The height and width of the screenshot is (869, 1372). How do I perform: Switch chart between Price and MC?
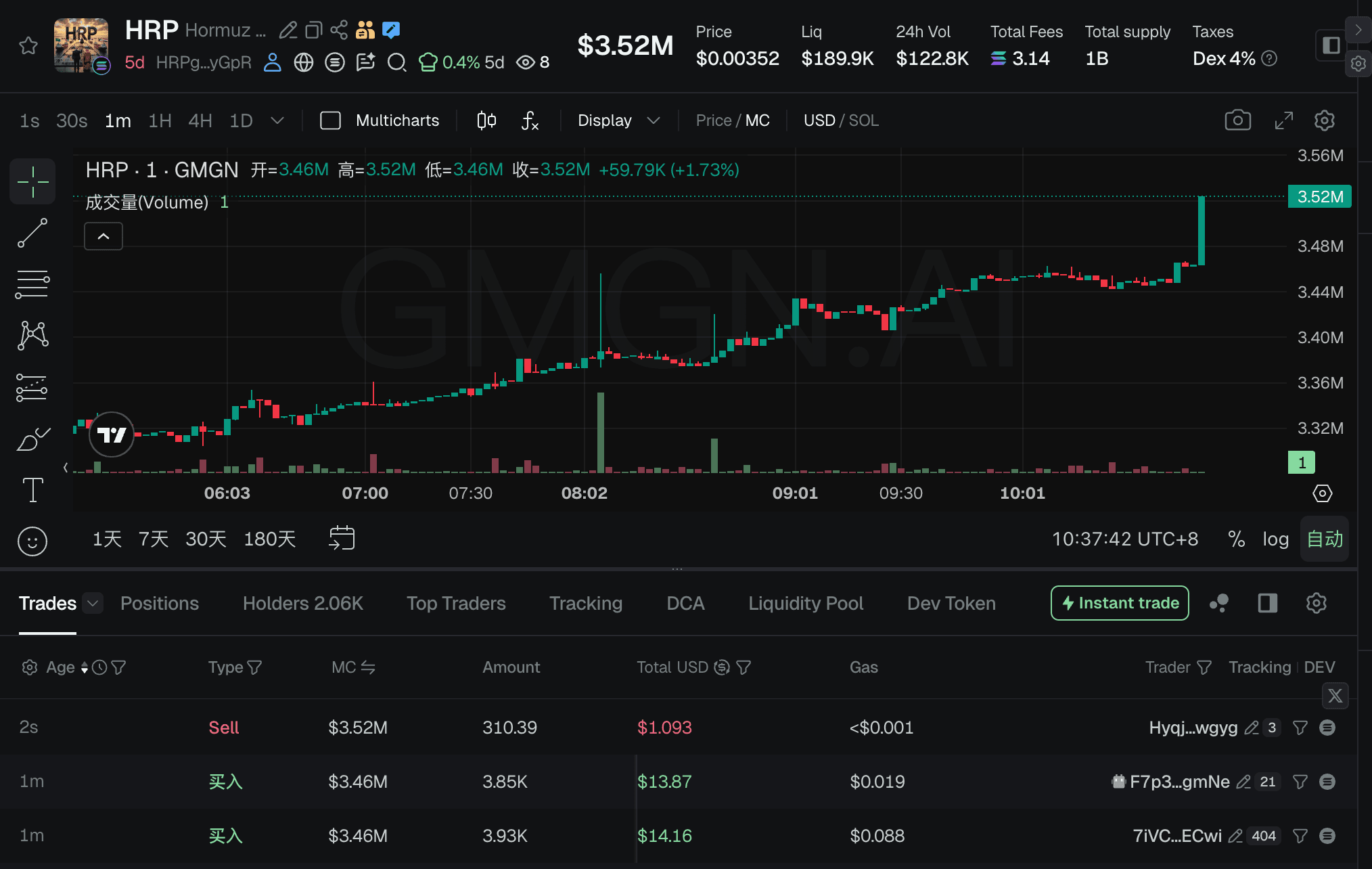(733, 120)
